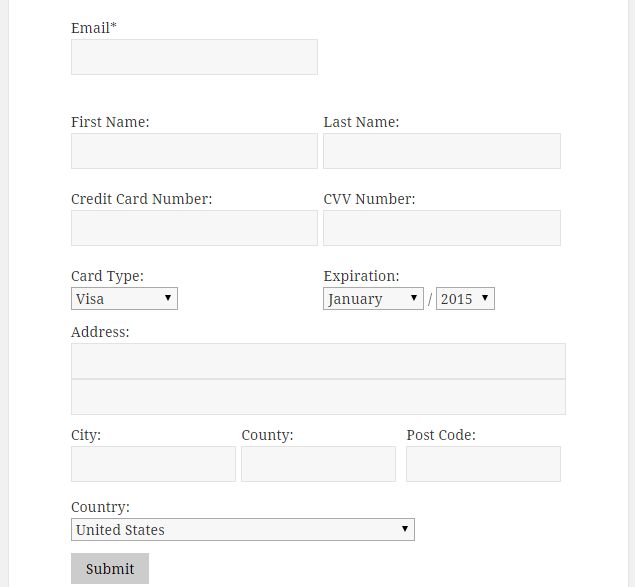Focus the First Name text box
Viewport: 635px width, 587px height.
(194, 151)
